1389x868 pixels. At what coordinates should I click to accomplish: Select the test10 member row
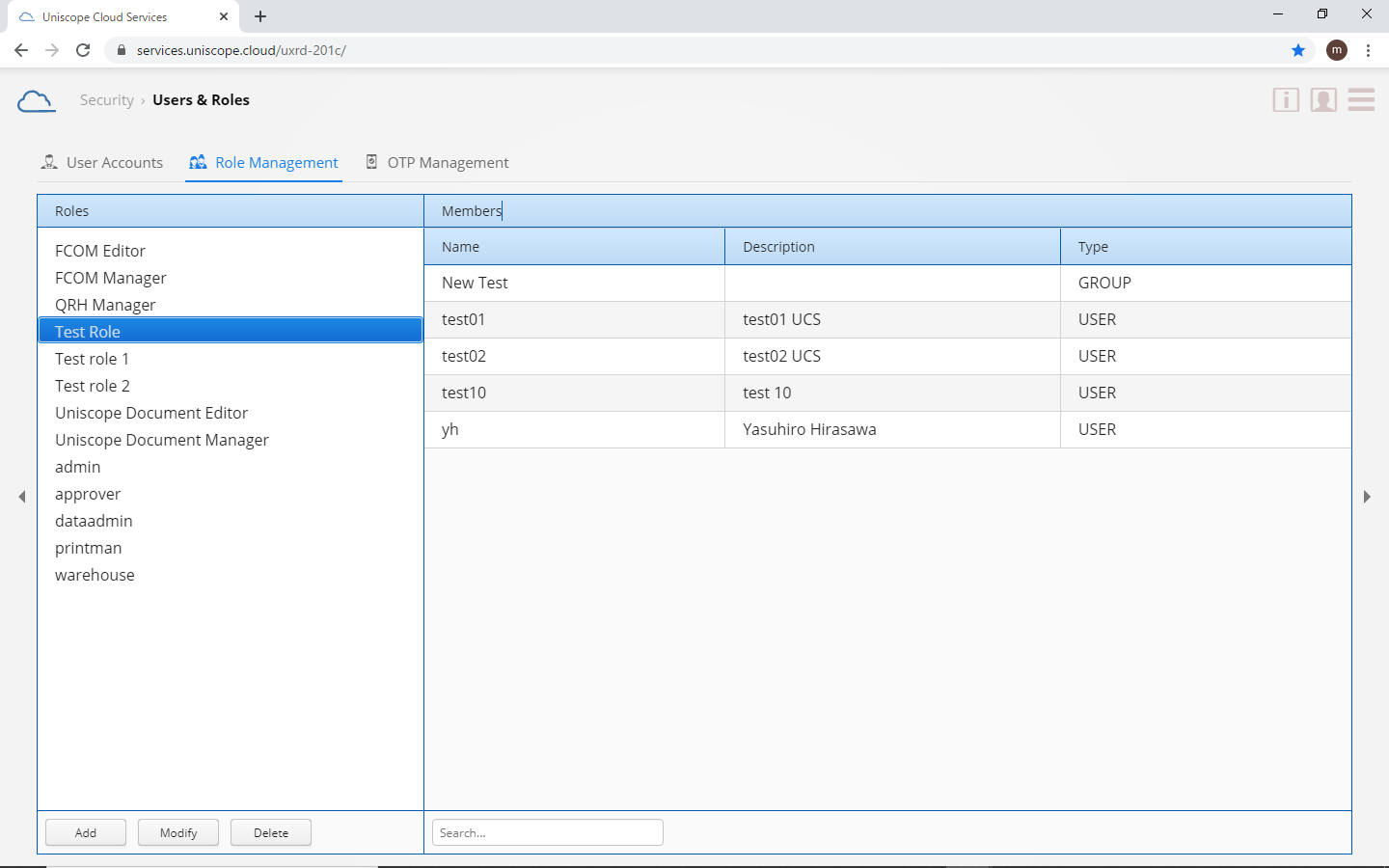point(464,393)
